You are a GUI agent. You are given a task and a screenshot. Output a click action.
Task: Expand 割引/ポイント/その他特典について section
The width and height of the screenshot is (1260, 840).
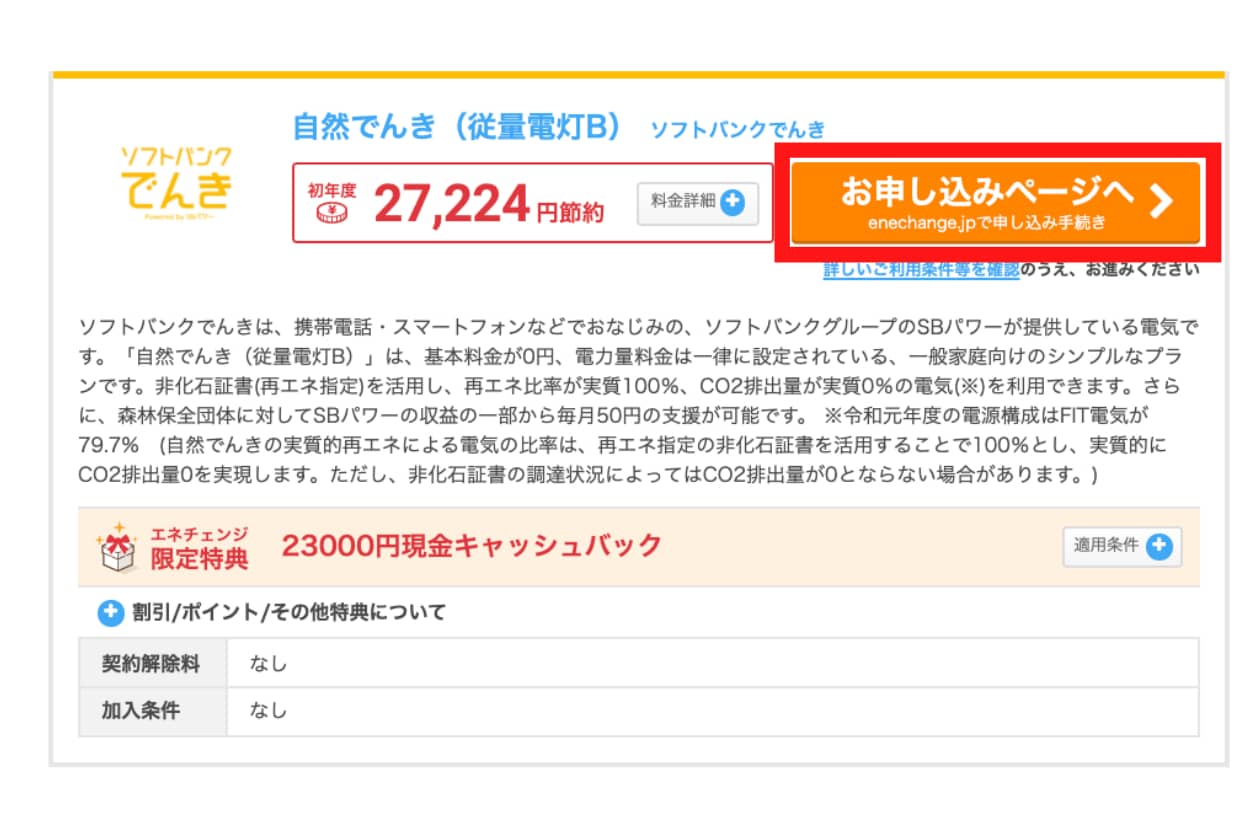[x=272, y=612]
